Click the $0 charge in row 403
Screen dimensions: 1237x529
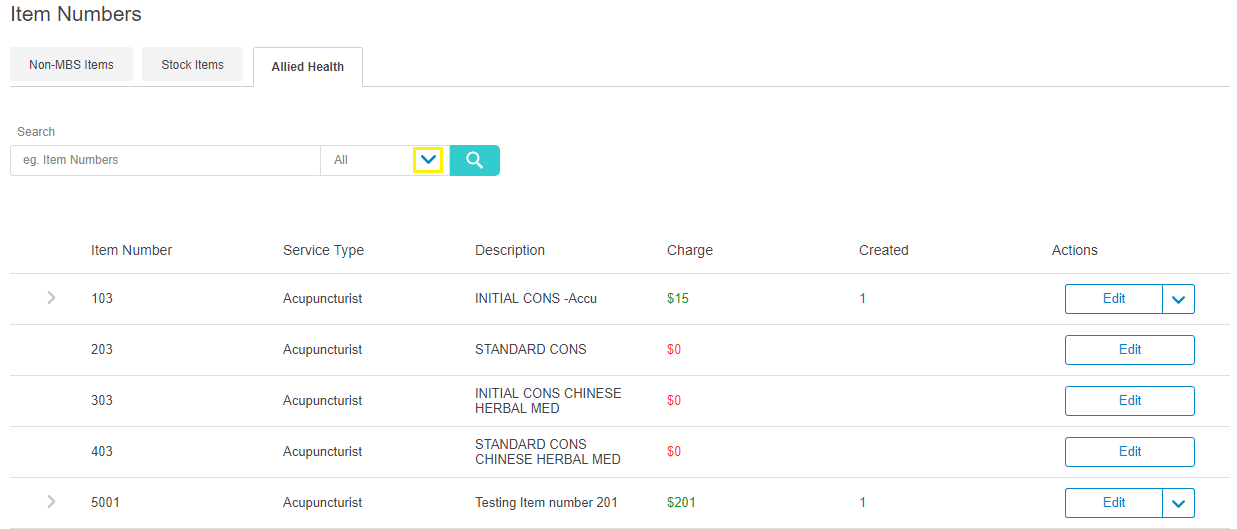tap(674, 452)
